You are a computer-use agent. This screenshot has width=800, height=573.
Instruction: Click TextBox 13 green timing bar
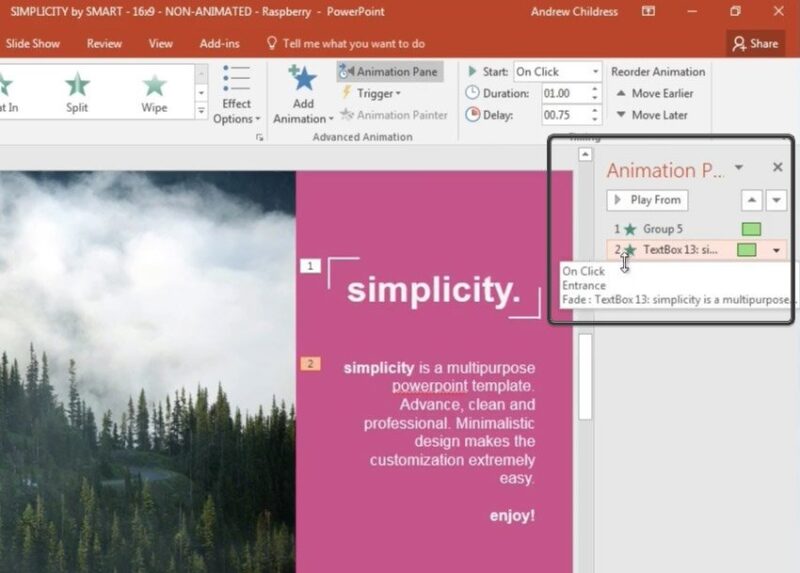(746, 250)
